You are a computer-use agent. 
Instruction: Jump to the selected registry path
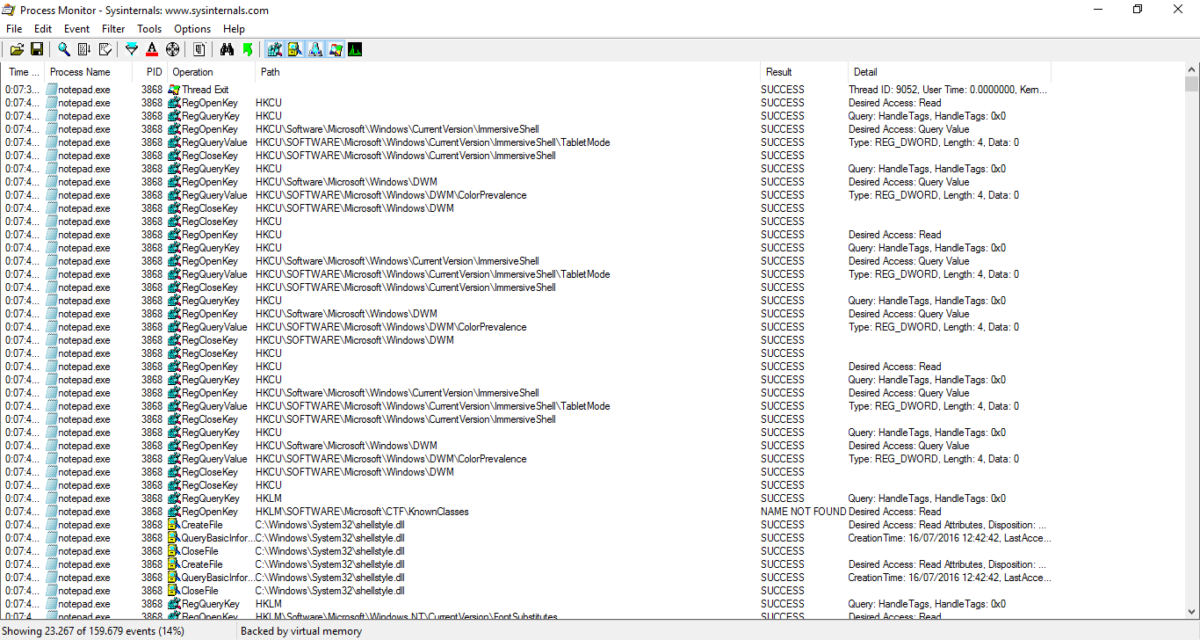(247, 48)
